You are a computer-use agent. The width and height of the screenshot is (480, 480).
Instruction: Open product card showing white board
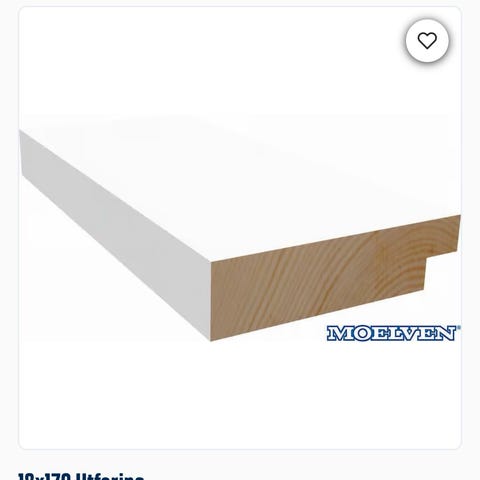click(240, 228)
